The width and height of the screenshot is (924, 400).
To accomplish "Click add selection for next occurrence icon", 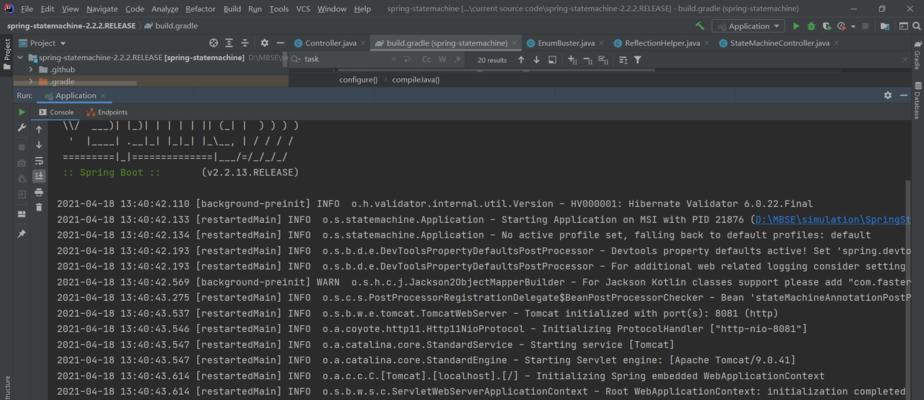I will 572,59.
